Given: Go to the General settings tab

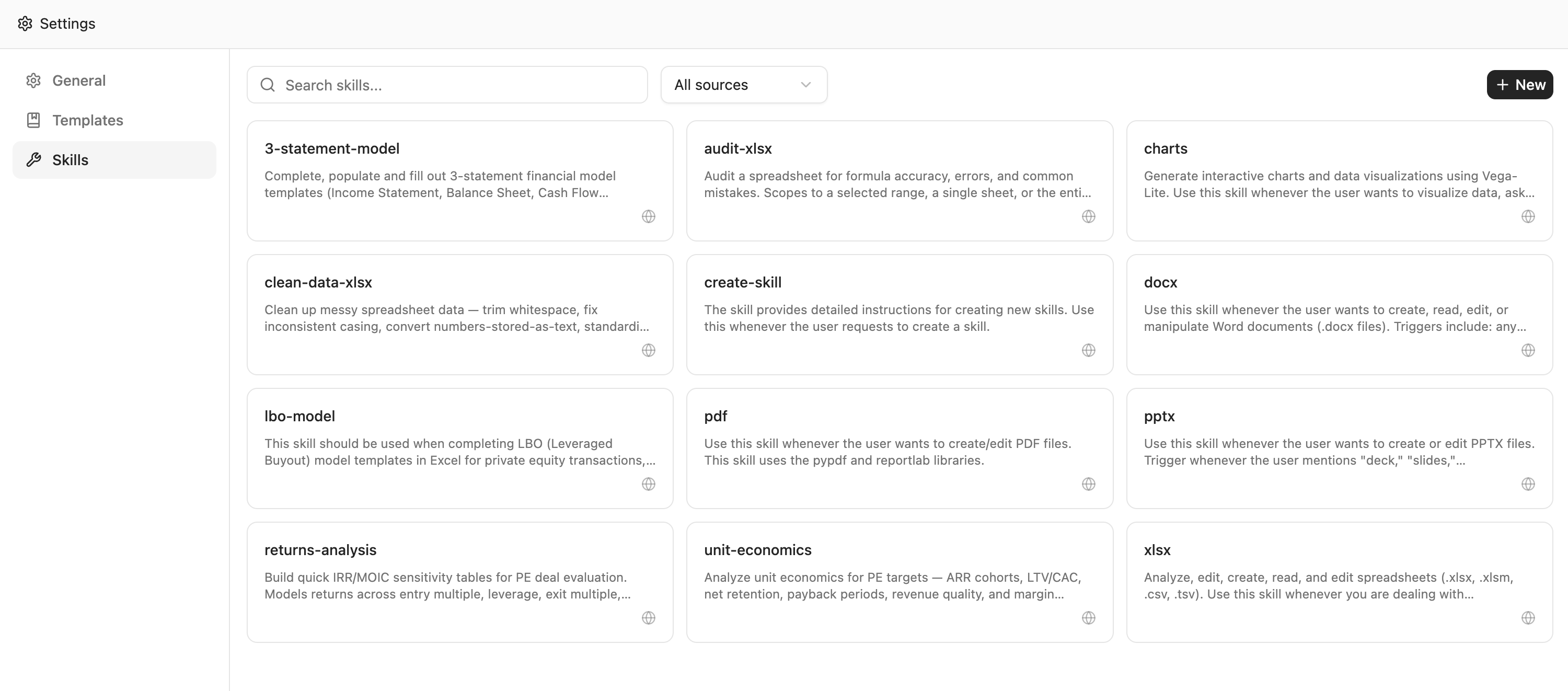Looking at the screenshot, I should (x=78, y=80).
